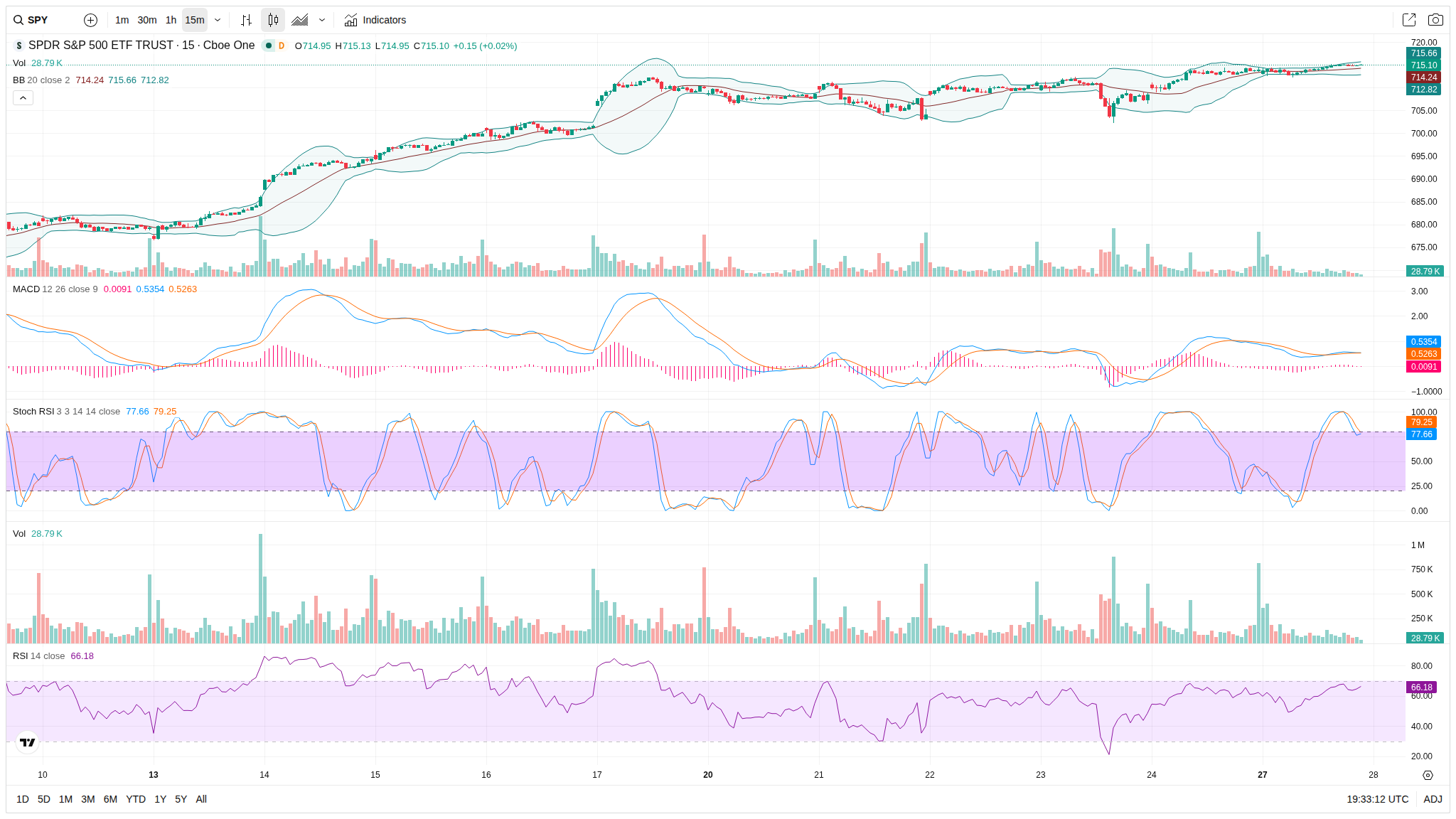Screen dimensions: 1456x819
Task: Open time axis settings gear icon
Action: [x=1428, y=775]
